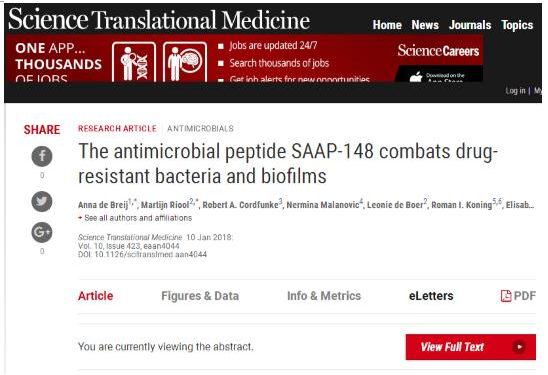Click the Apple App Store download badge
Viewport: 548px width, 375px height.
tap(439, 74)
